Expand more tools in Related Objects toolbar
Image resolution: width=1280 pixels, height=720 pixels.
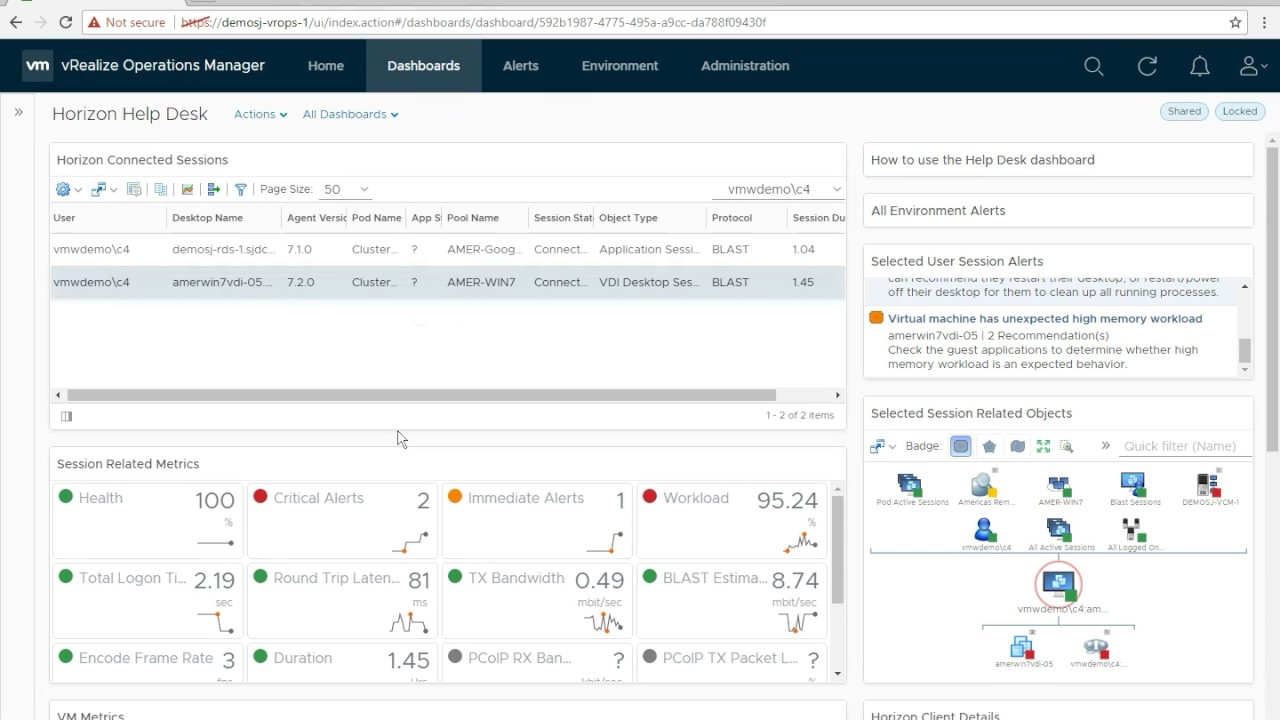coord(1105,446)
